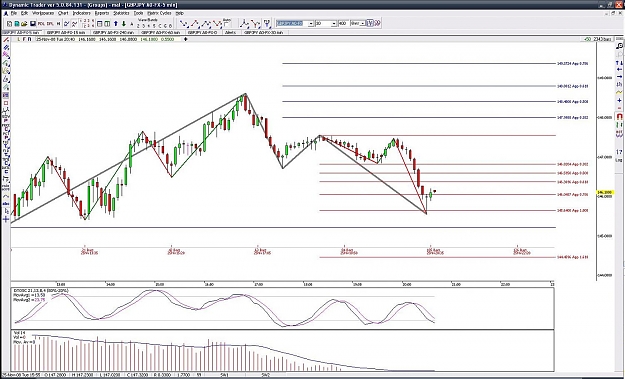Click the Y-shaped fork tool icon
This screenshot has height=379, width=625.
pos(255,24)
